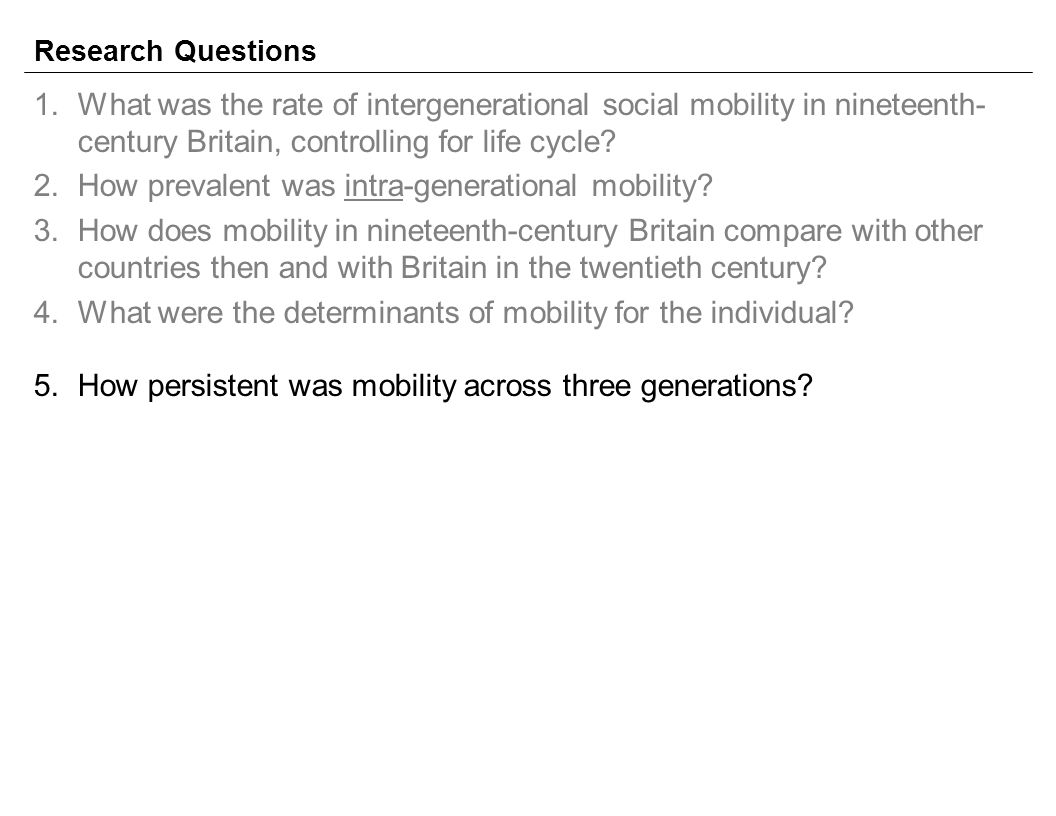The height and width of the screenshot is (816, 1056).
Task: Click the phrase "controlling for life cycle?"
Action: pos(453,142)
